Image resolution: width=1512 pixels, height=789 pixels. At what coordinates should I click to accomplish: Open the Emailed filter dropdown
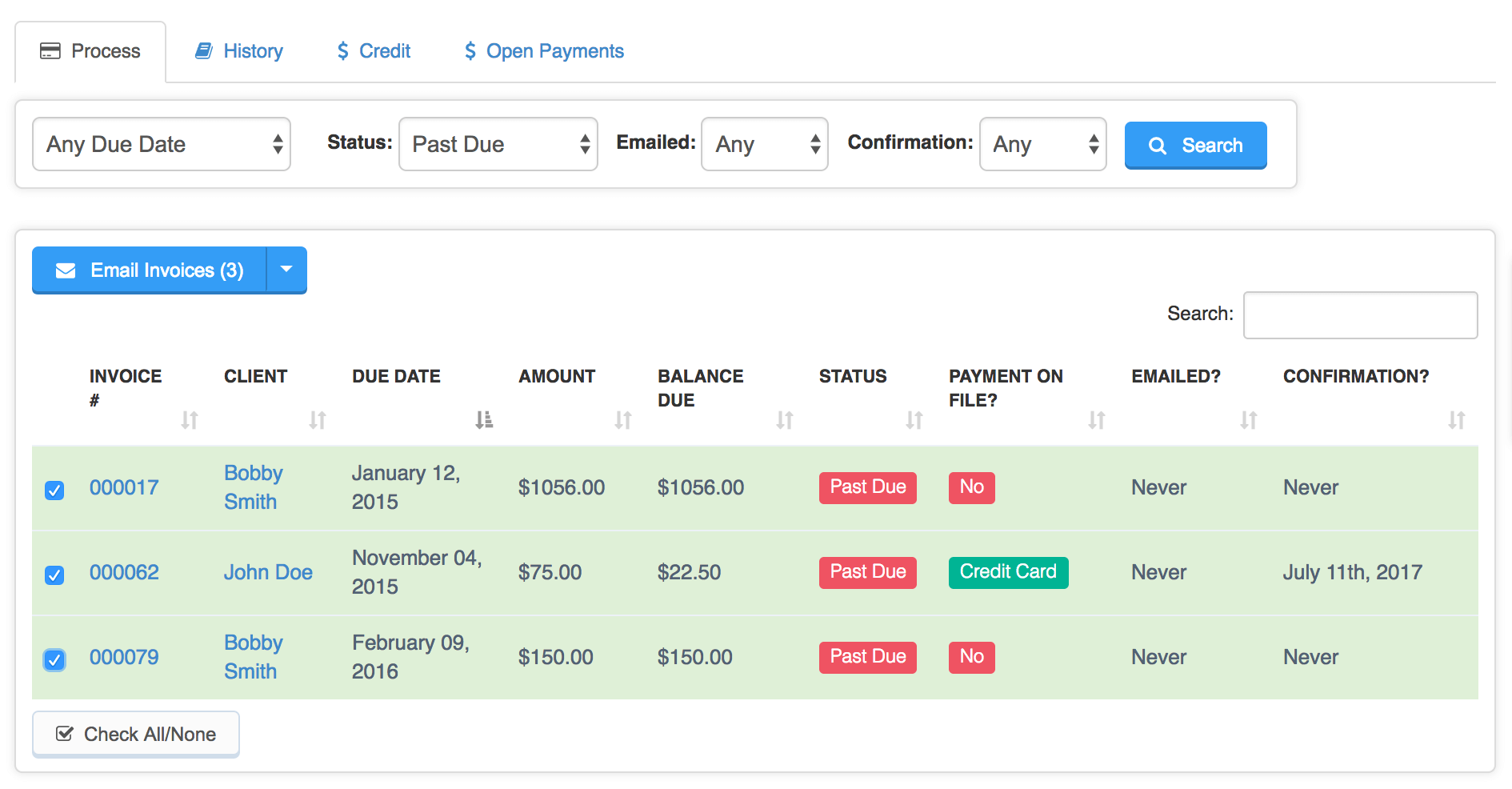[765, 144]
